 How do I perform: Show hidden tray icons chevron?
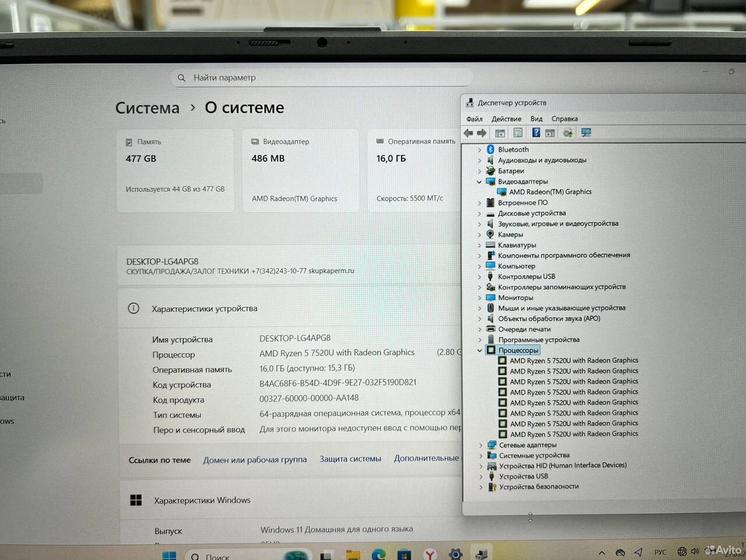point(602,553)
